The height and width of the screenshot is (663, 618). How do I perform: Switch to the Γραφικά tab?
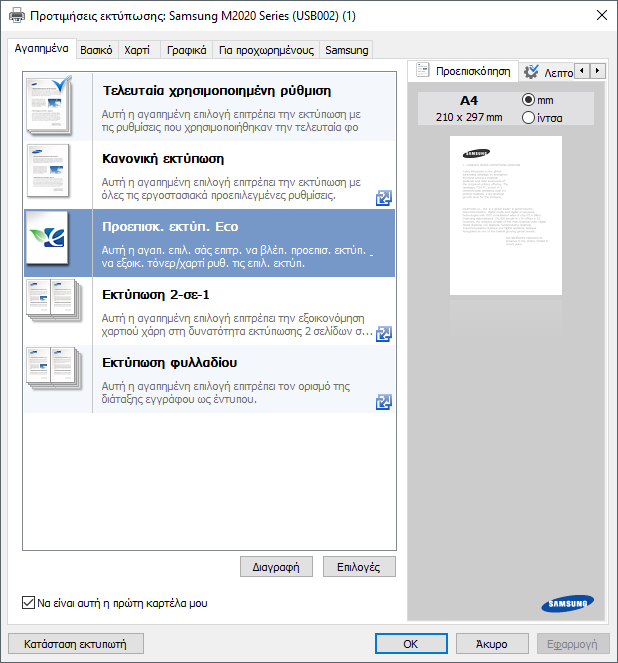click(x=186, y=50)
